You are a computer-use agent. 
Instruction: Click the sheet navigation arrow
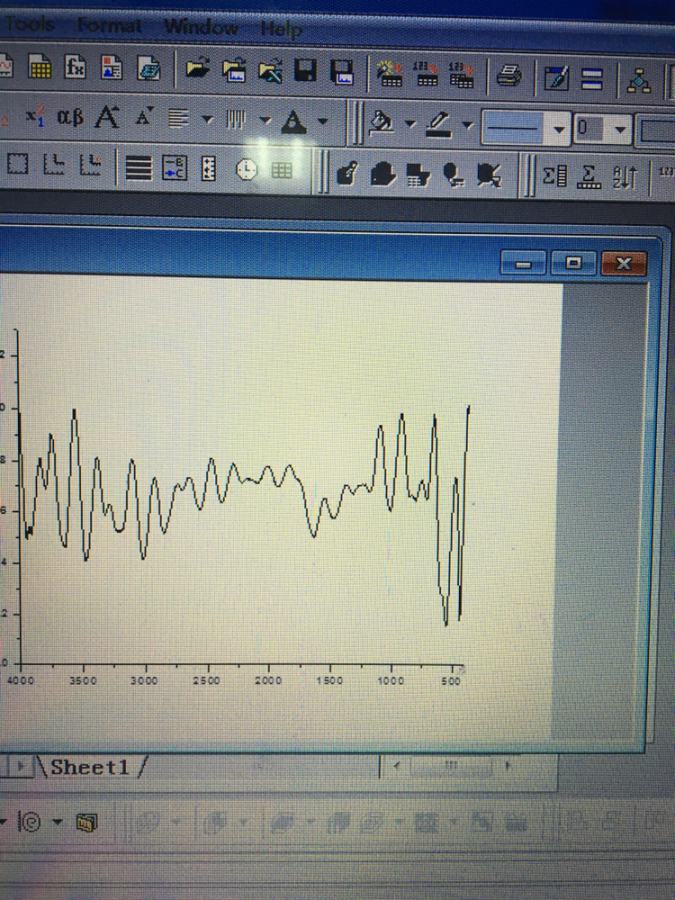(21, 766)
